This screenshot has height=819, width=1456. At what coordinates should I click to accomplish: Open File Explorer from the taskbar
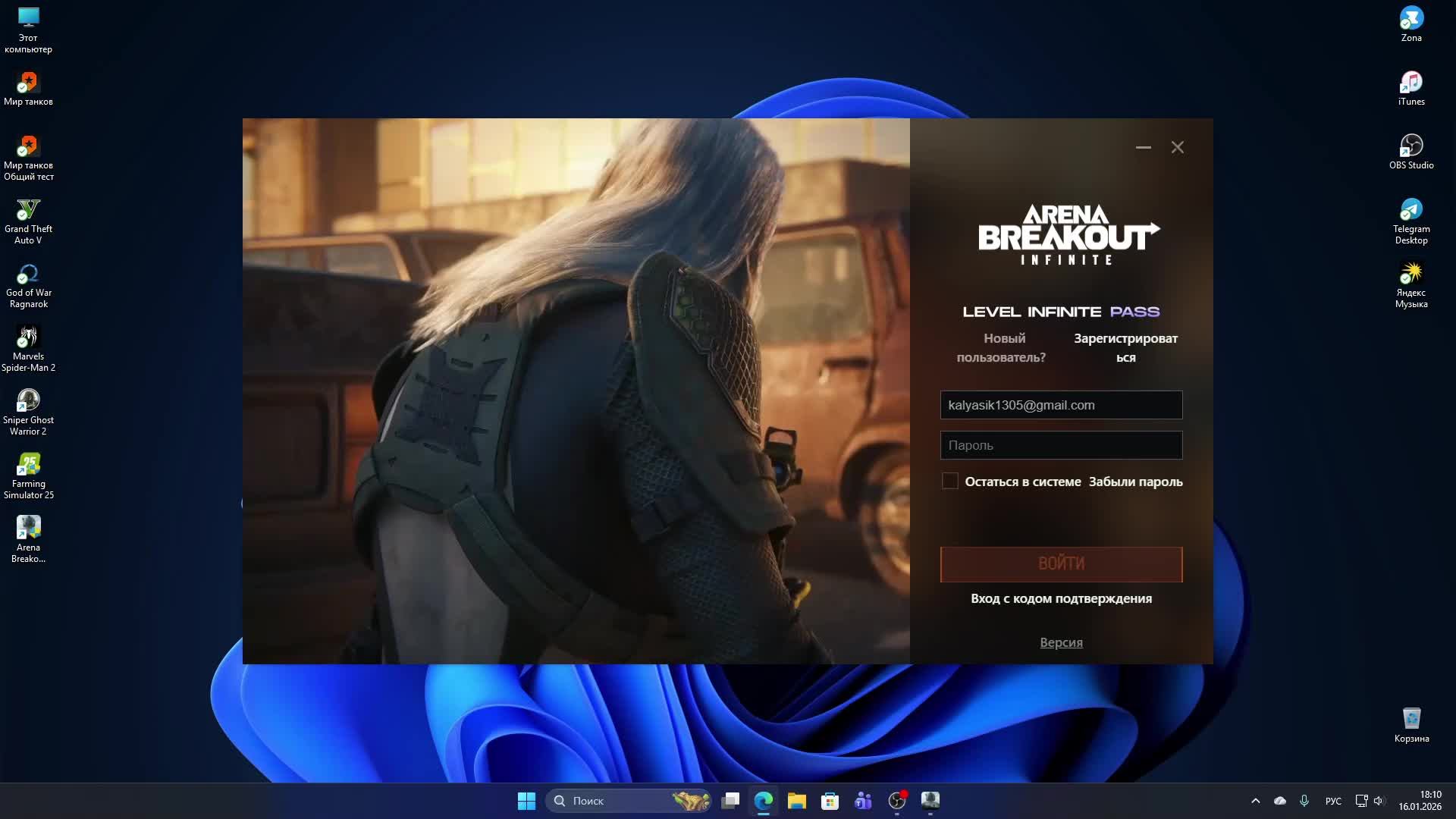coord(796,801)
